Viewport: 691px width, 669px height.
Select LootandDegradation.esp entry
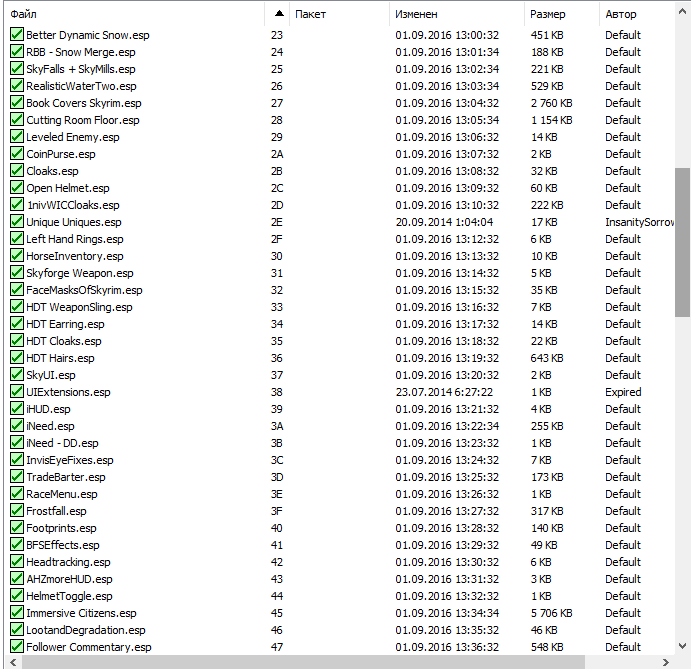(85, 630)
